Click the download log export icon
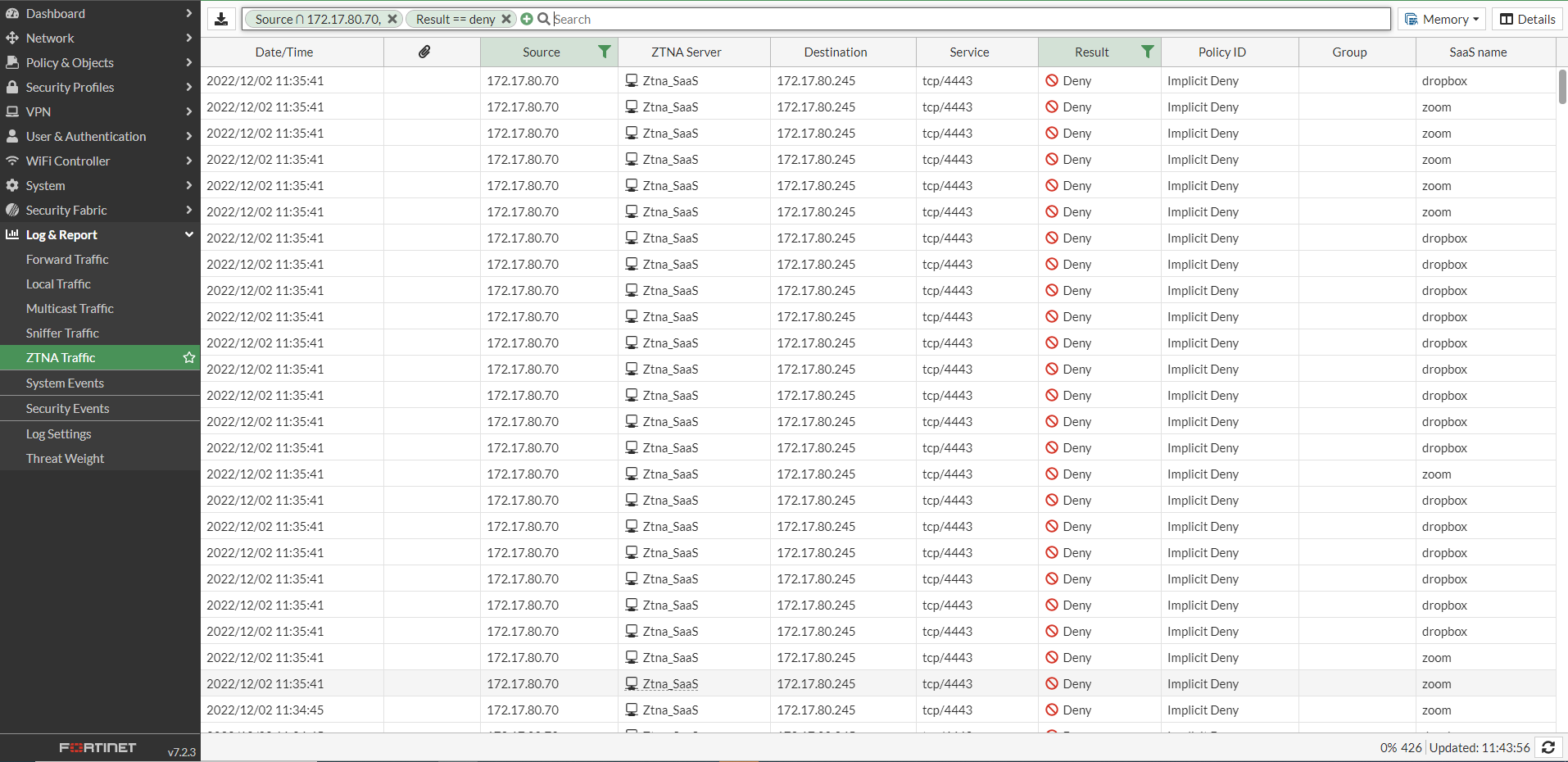This screenshot has width=1568, height=762. [x=221, y=18]
